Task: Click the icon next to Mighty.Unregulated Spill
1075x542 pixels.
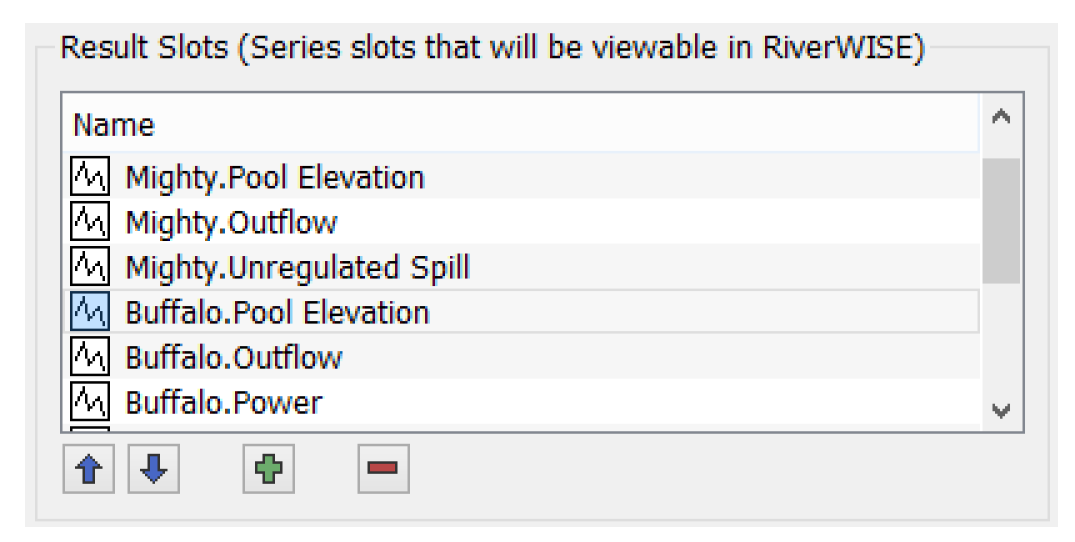Action: [x=90, y=268]
